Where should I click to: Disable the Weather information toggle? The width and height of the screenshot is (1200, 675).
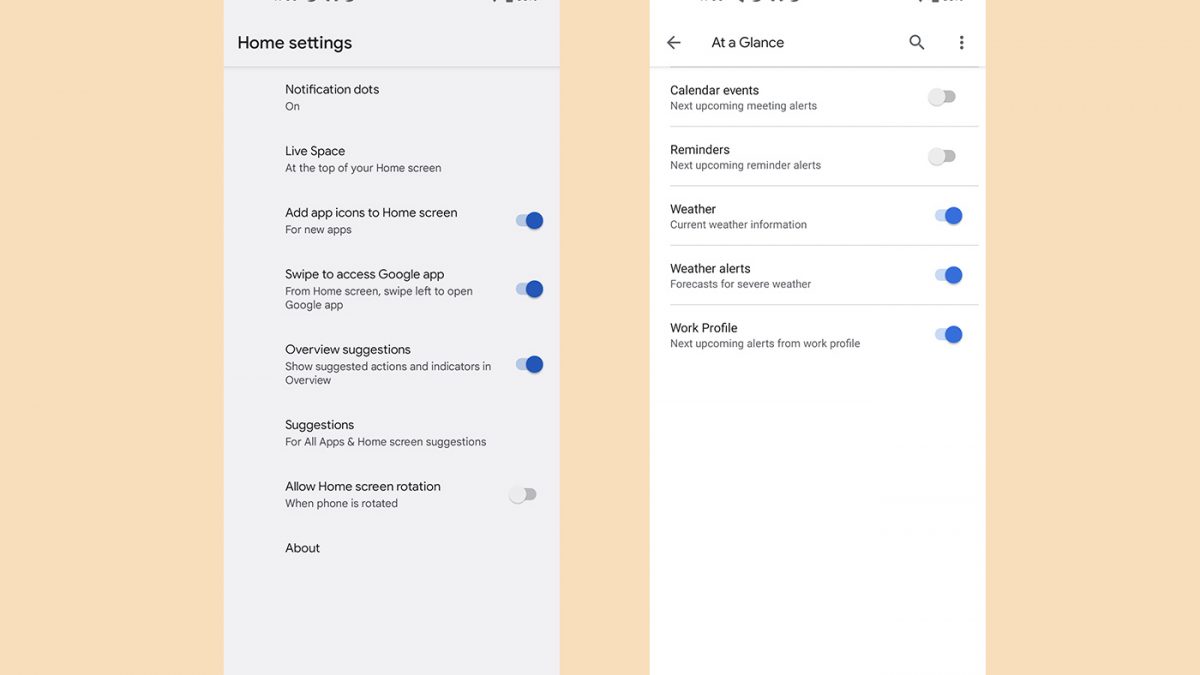948,216
